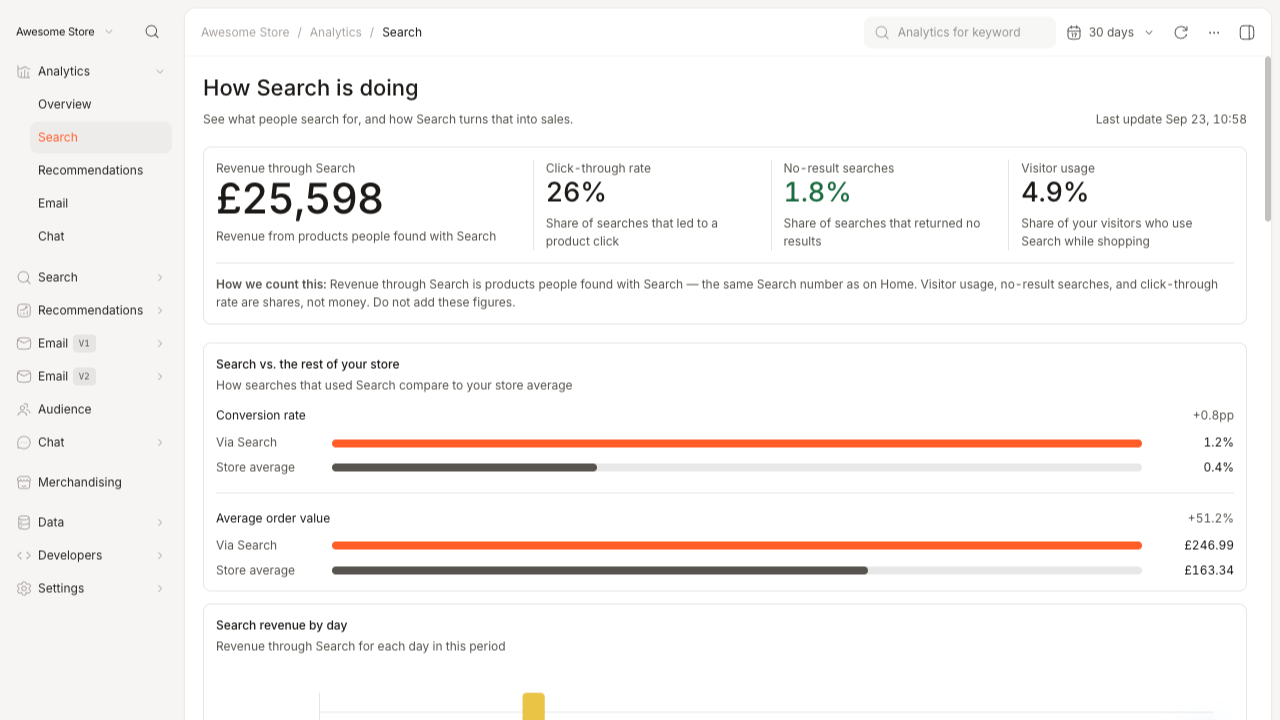Image resolution: width=1280 pixels, height=720 pixels.
Task: Click the £25,598 revenue figure
Action: point(300,199)
